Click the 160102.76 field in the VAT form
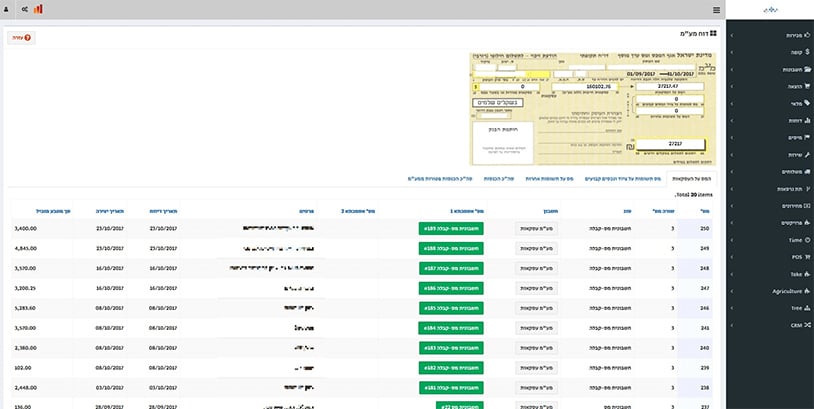 [x=585, y=87]
